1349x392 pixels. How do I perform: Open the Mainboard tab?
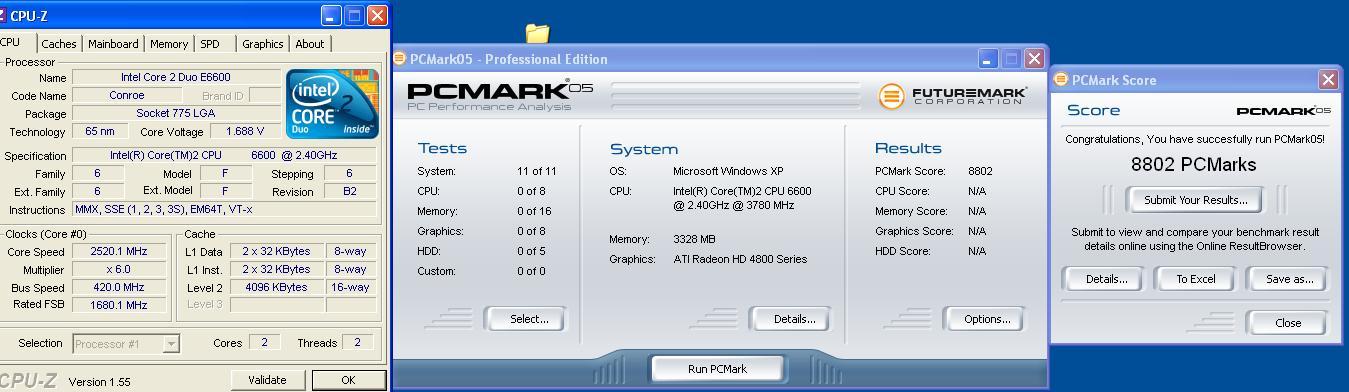click(x=113, y=44)
